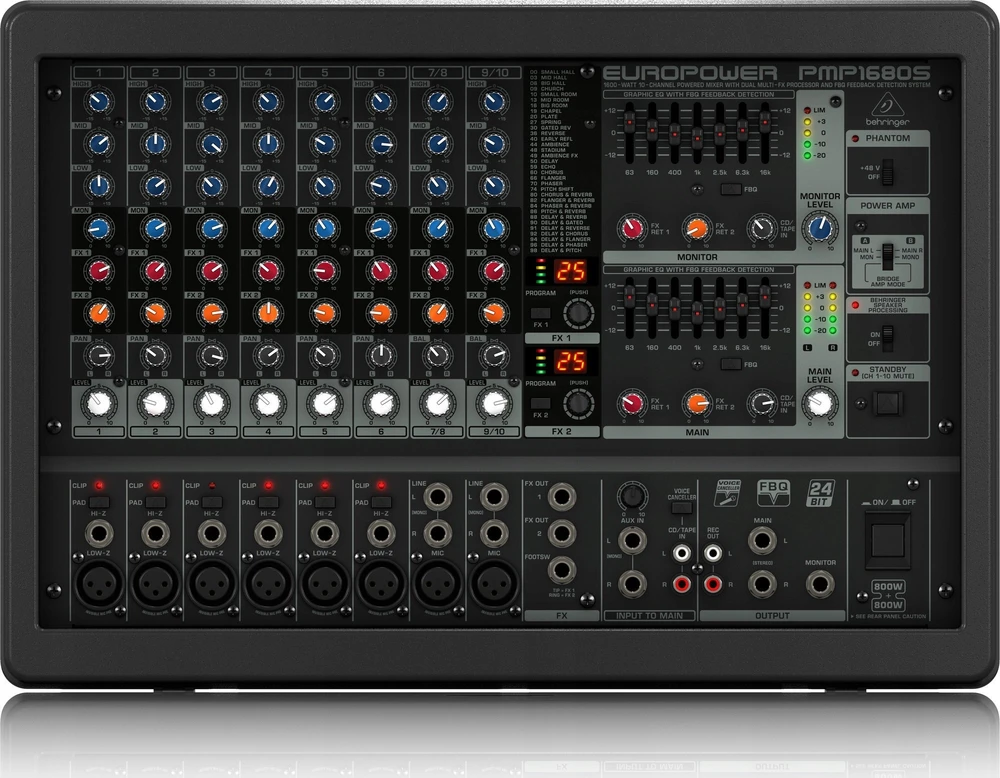Toggle the PHANTOM +48 V switch
The image size is (1000, 778).
pyautogui.click(x=887, y=172)
